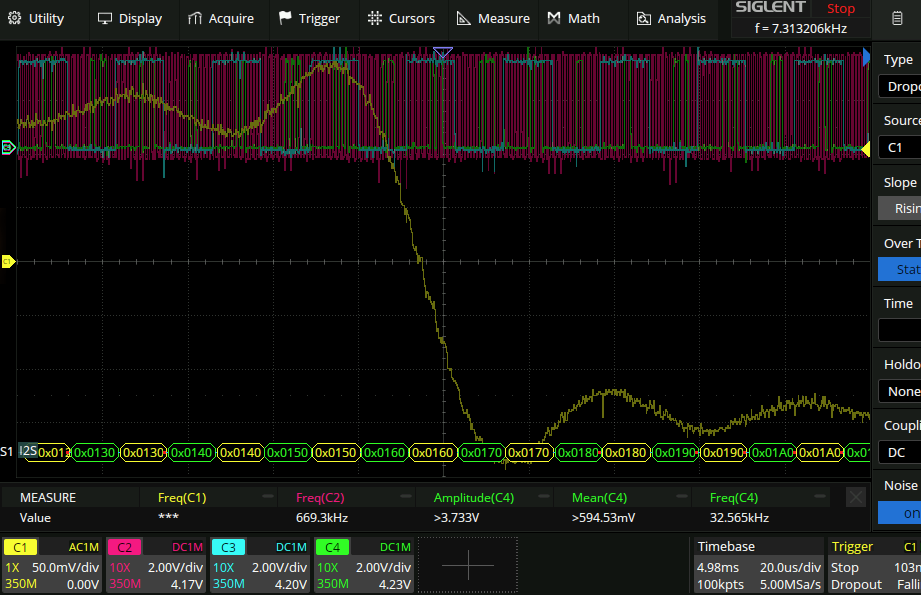
Task: Expand the Holdoff dropdown set to None
Action: tap(899, 391)
